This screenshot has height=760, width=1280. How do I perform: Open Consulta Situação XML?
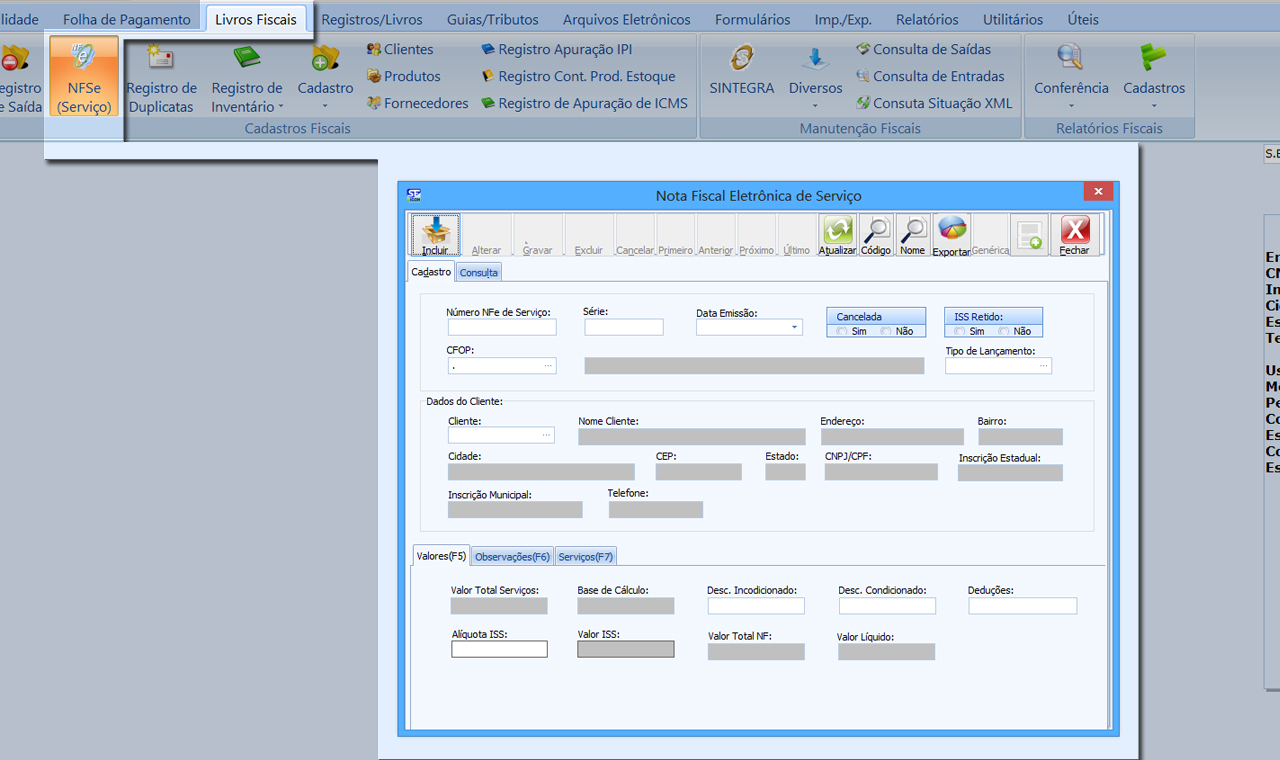click(933, 103)
